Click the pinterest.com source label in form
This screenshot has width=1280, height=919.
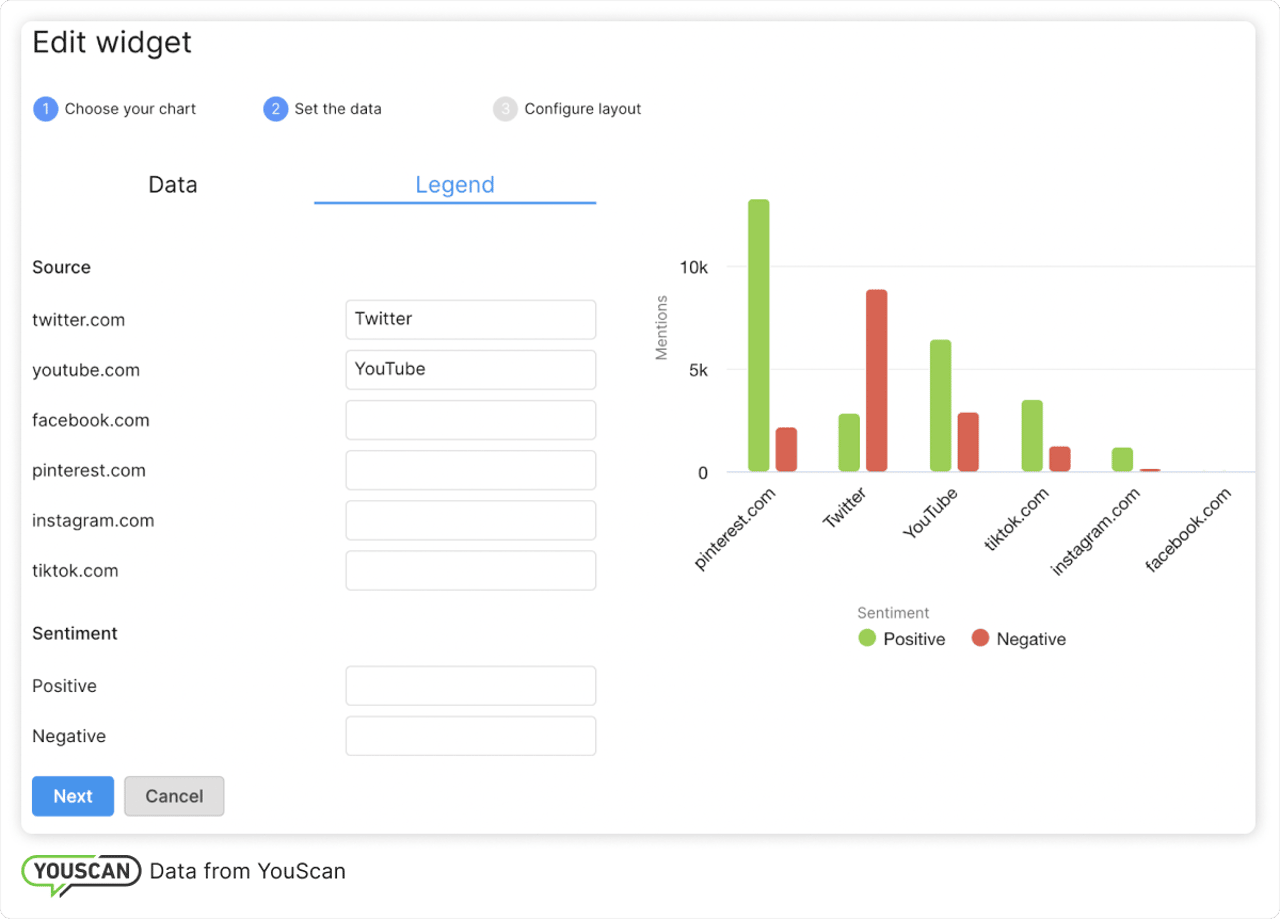pos(89,470)
